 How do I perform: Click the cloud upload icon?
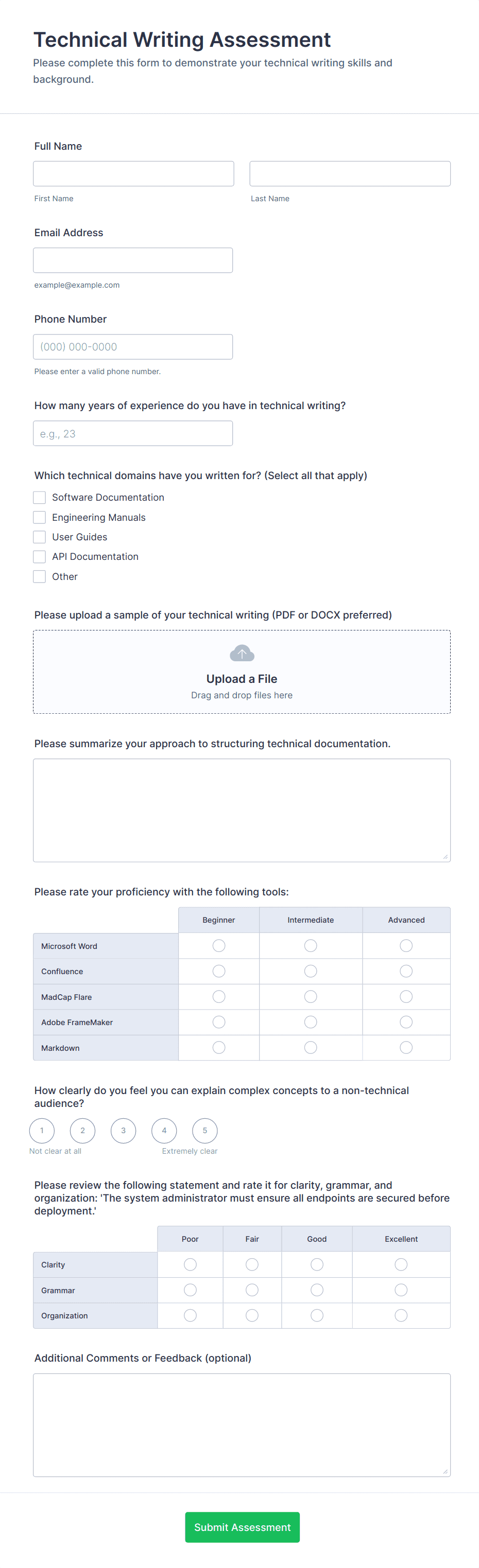pos(242,653)
